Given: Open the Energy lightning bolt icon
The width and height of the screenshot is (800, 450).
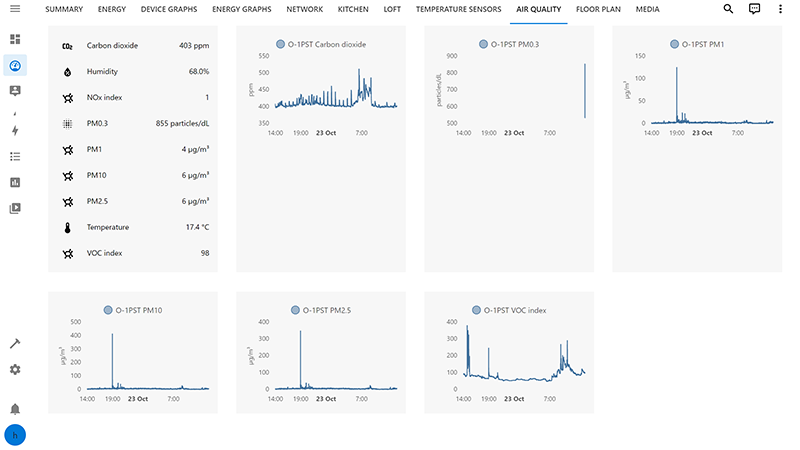Looking at the screenshot, I should coord(15,131).
